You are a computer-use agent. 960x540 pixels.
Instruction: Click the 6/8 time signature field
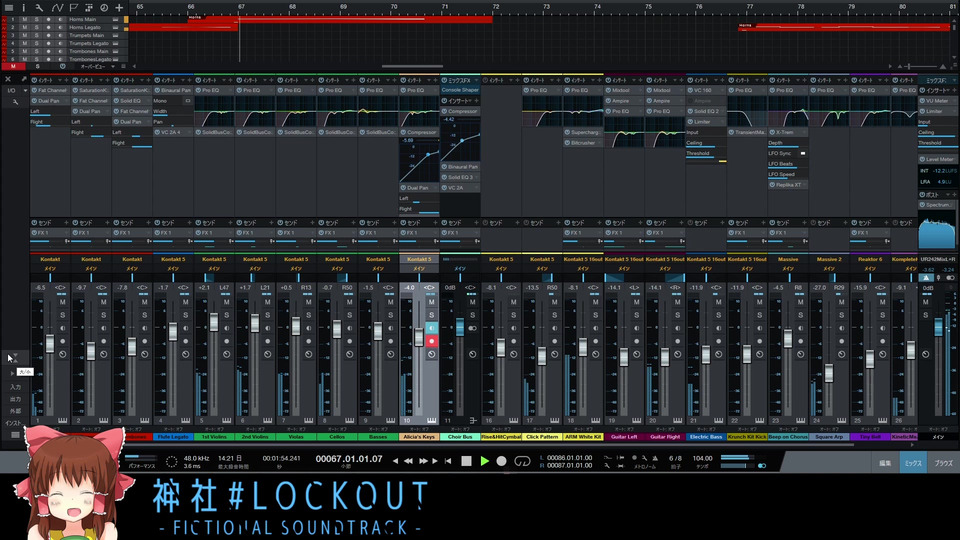click(x=675, y=458)
